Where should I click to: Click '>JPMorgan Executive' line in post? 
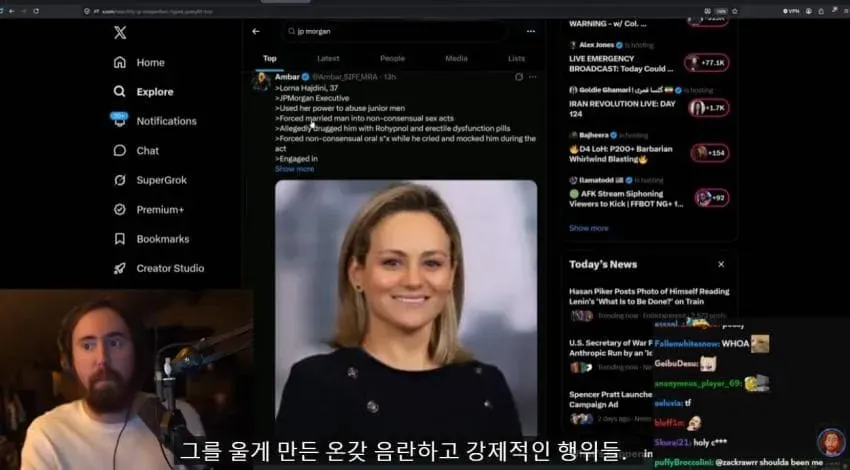coord(312,98)
